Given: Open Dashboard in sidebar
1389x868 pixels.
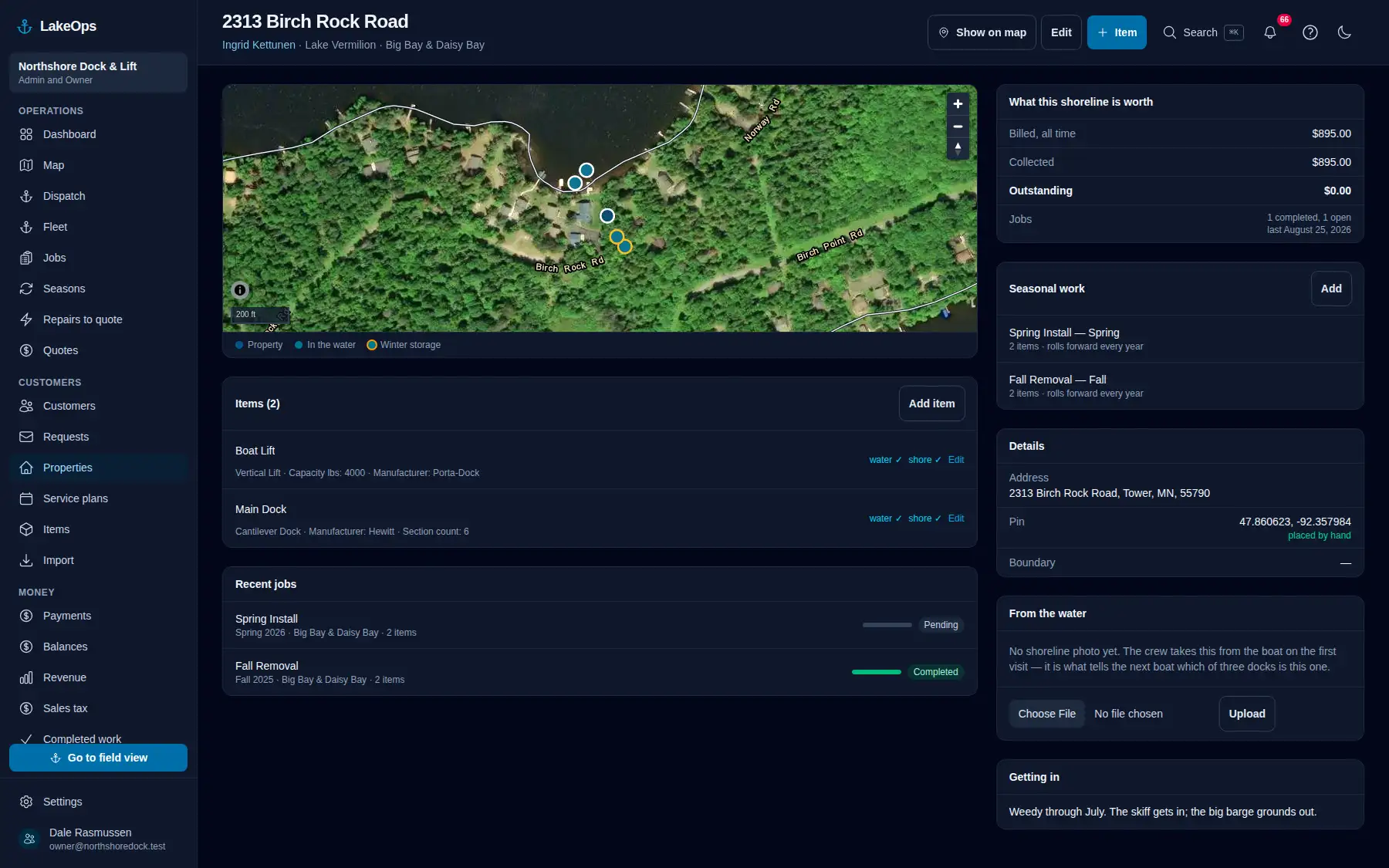Looking at the screenshot, I should [98, 134].
